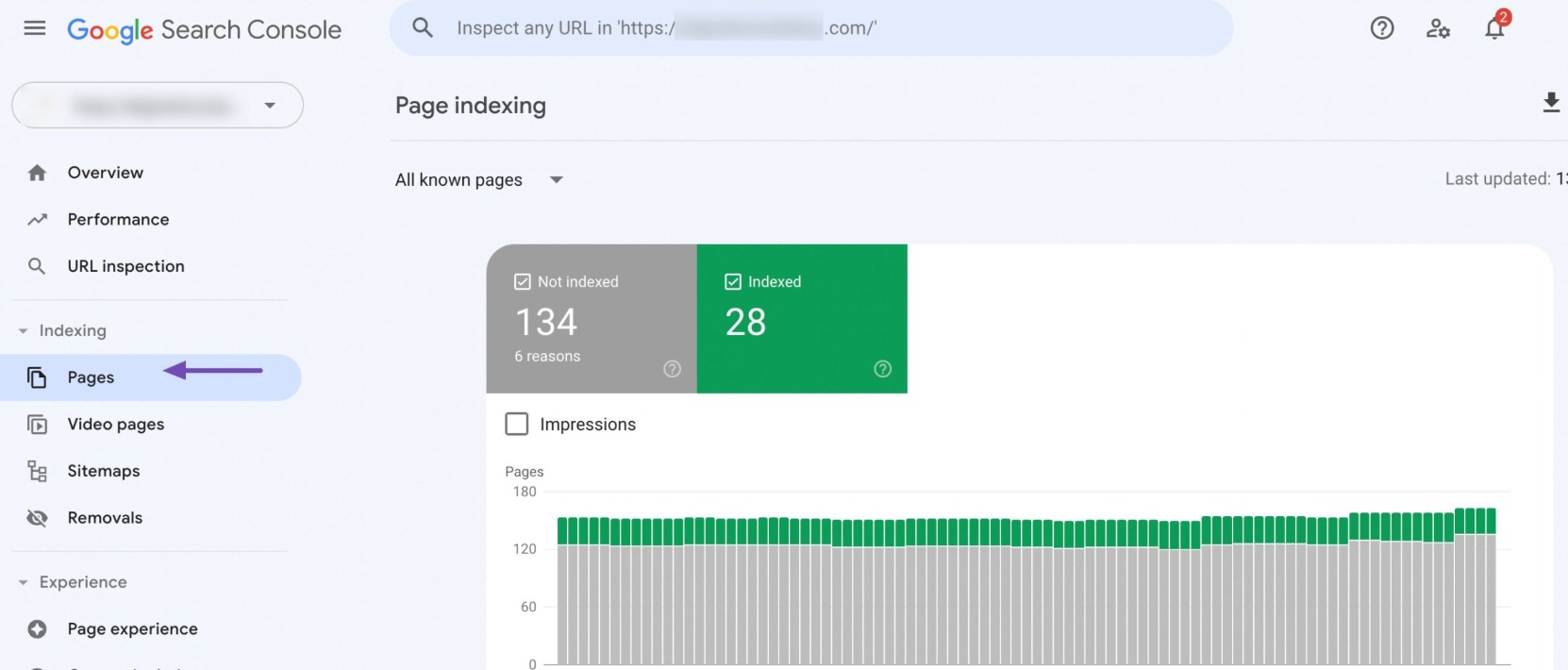Uncheck the Indexed checkbox

pyautogui.click(x=732, y=281)
